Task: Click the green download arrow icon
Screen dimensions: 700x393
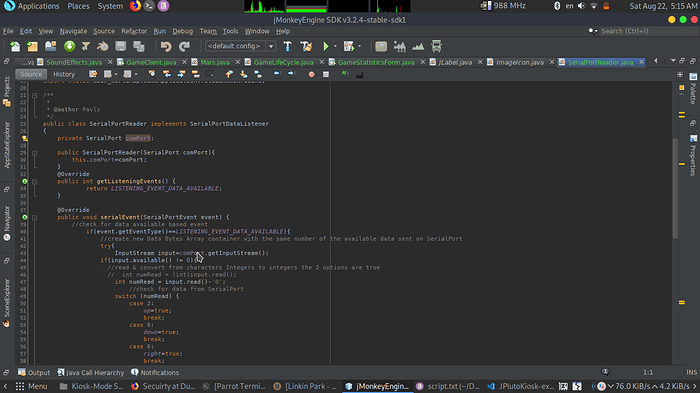Action: pos(69,46)
